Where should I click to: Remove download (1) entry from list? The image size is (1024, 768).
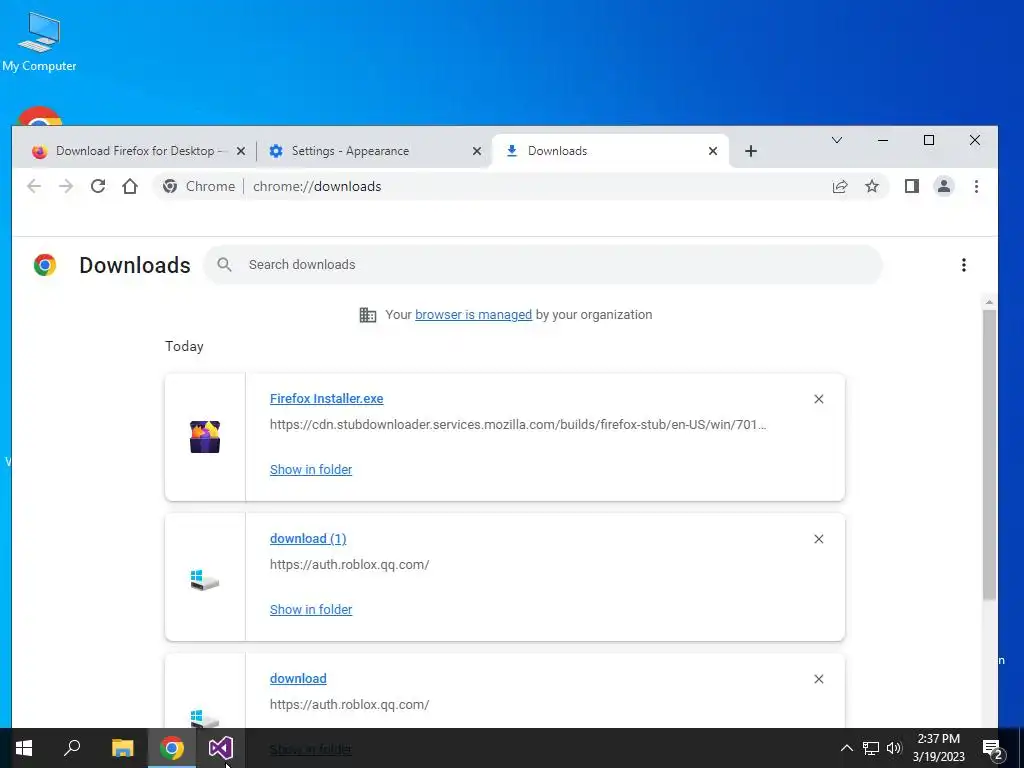pos(819,539)
